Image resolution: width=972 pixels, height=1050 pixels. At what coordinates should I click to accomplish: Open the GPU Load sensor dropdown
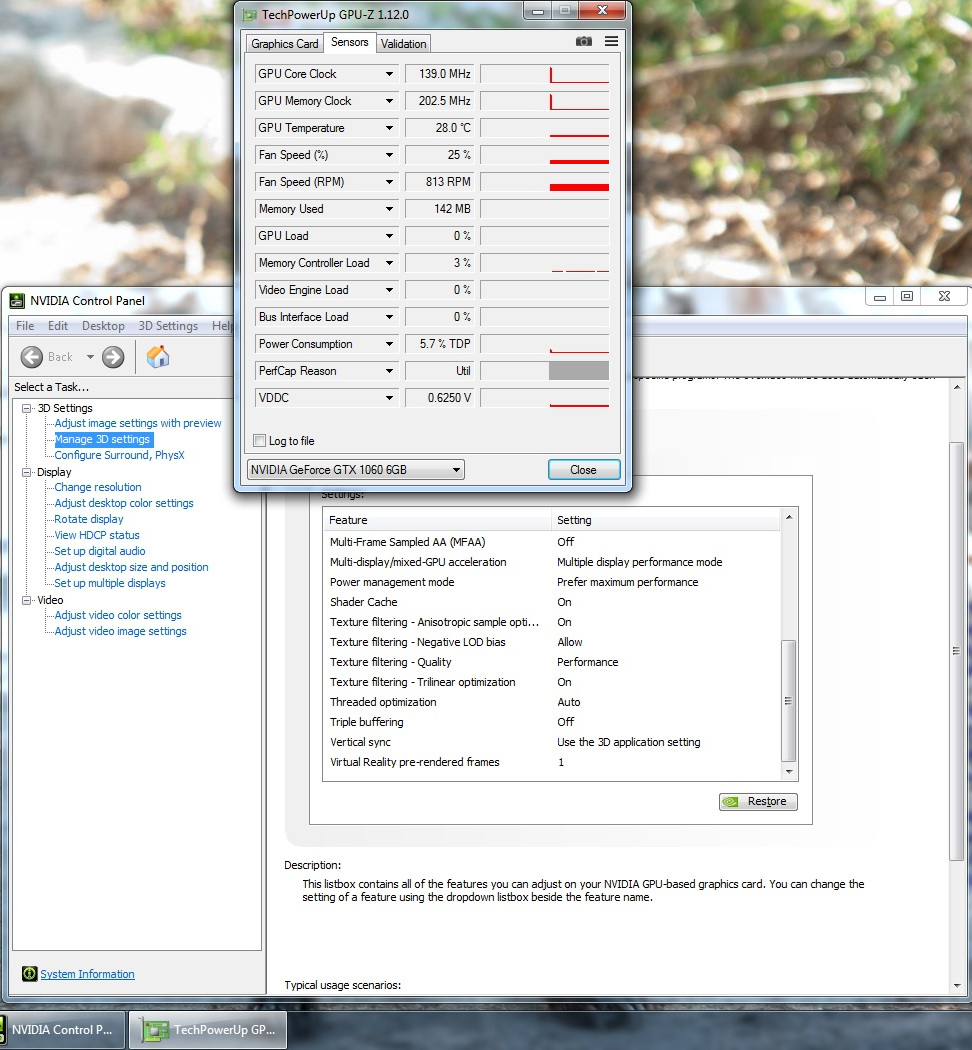coord(389,236)
